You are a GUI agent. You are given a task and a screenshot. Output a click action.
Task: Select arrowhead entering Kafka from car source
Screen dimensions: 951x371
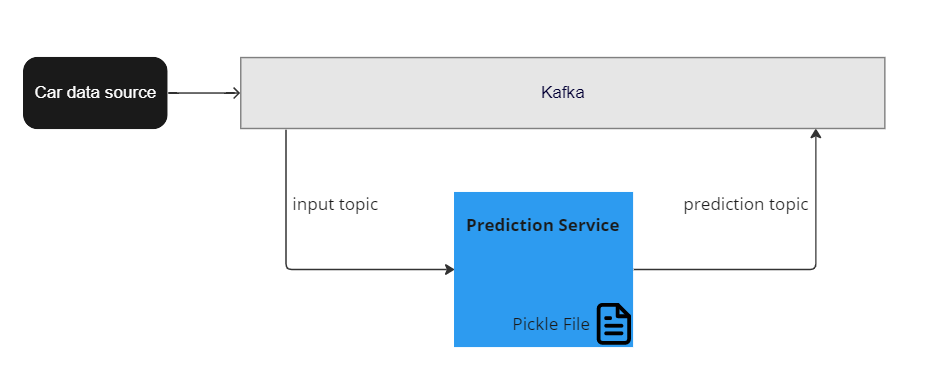pos(236,93)
